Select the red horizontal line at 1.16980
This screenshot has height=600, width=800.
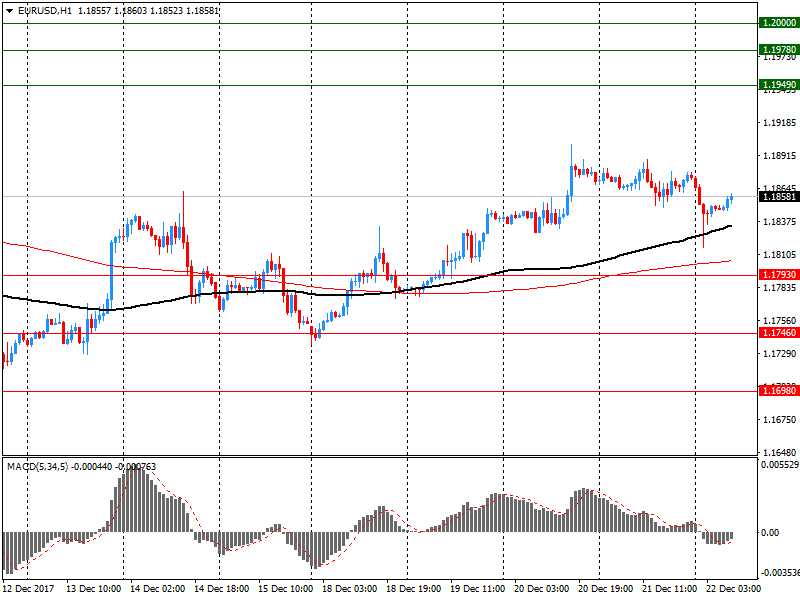pos(380,391)
